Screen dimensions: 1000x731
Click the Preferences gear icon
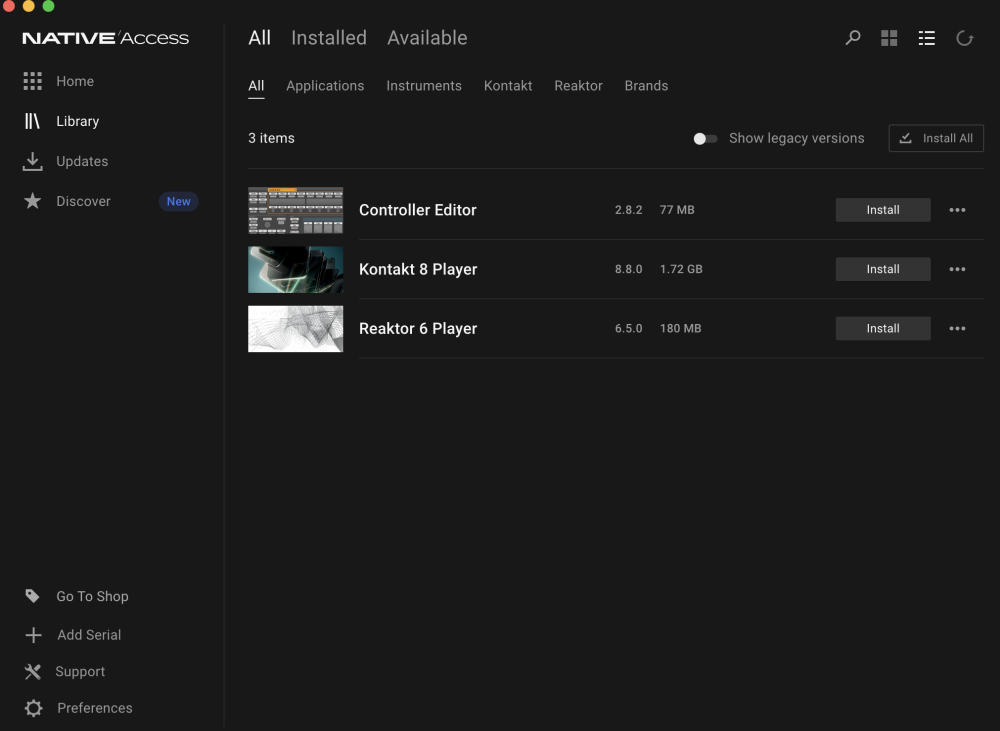click(x=33, y=708)
